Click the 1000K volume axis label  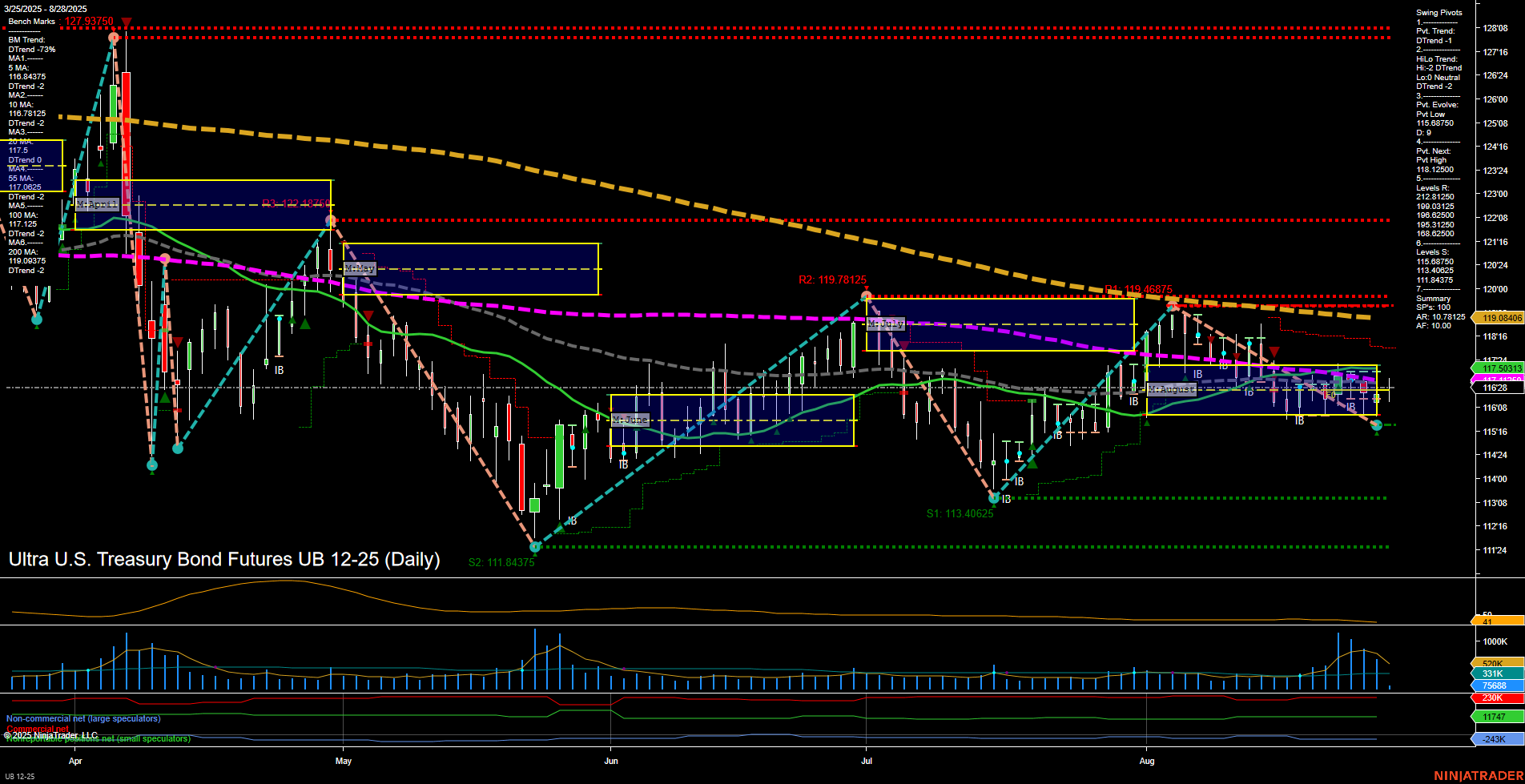1495,641
